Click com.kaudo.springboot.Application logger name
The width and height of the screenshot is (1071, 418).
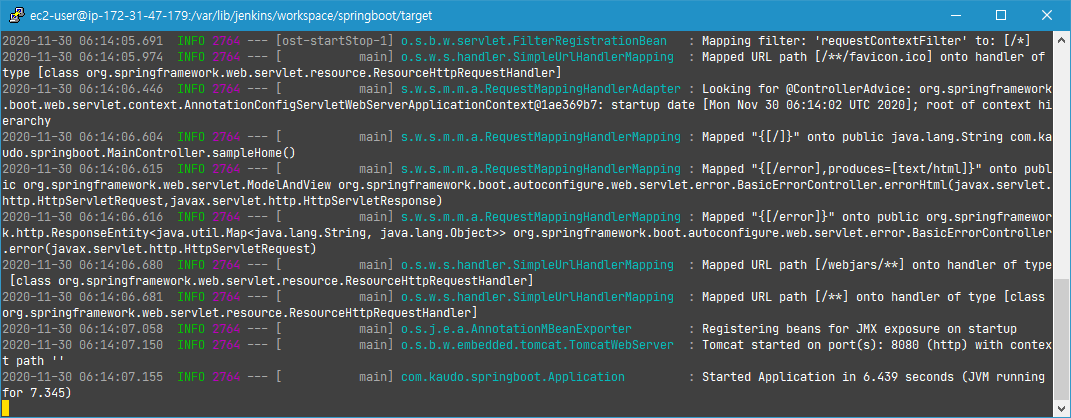click(513, 376)
